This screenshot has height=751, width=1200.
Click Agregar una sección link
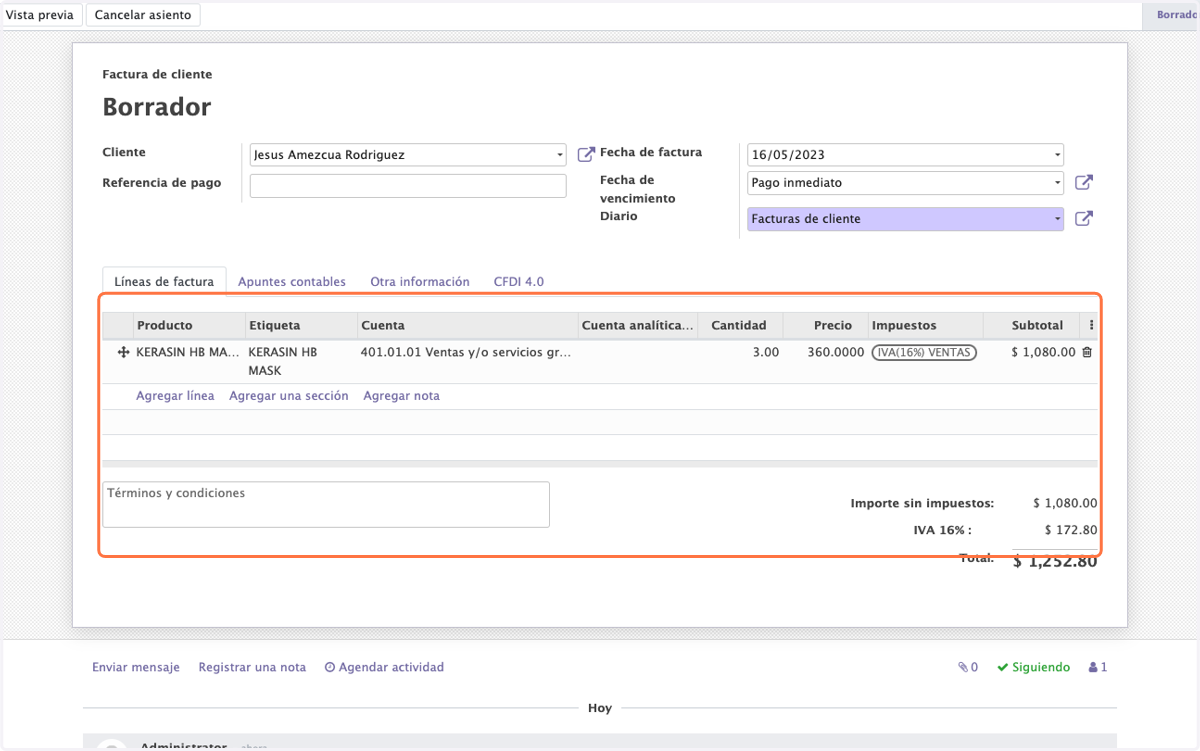pyautogui.click(x=289, y=396)
